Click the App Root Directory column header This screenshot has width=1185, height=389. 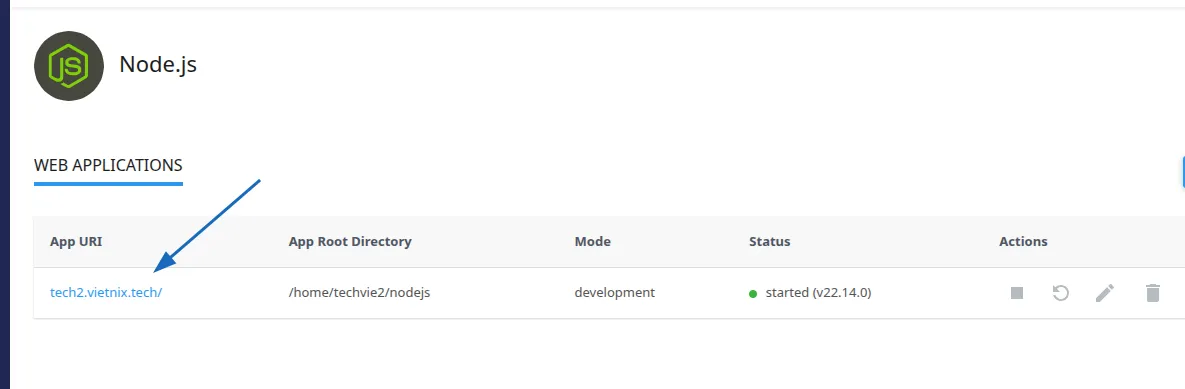pos(350,242)
